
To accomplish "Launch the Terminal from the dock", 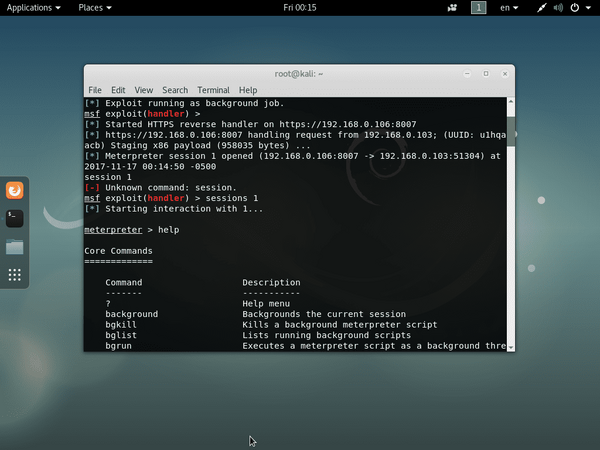I will tap(15, 218).
